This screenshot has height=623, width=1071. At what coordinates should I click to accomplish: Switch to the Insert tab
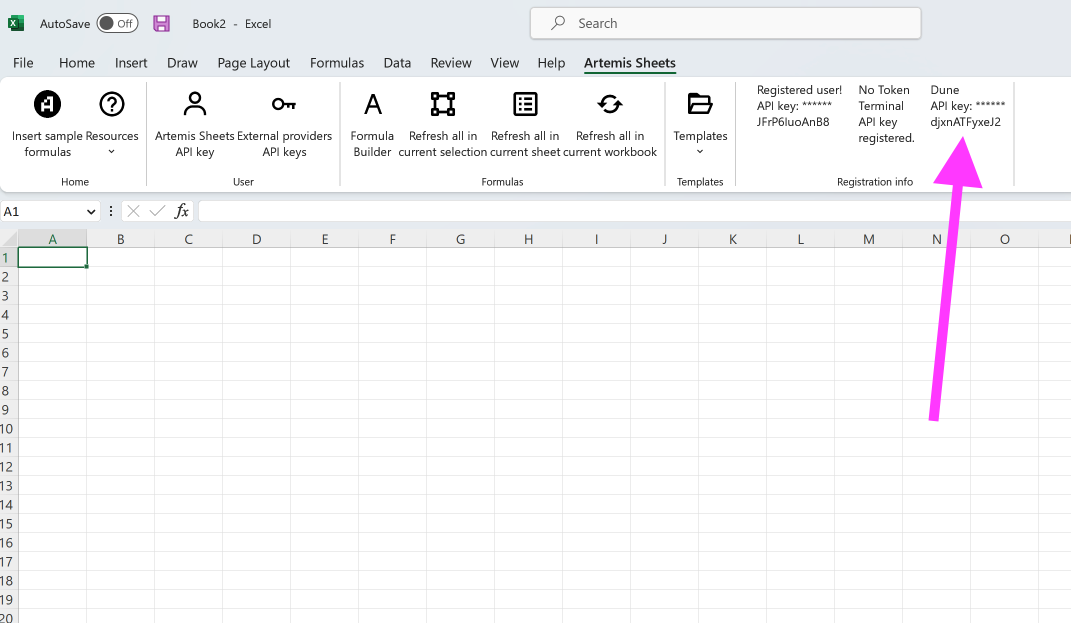[x=131, y=63]
